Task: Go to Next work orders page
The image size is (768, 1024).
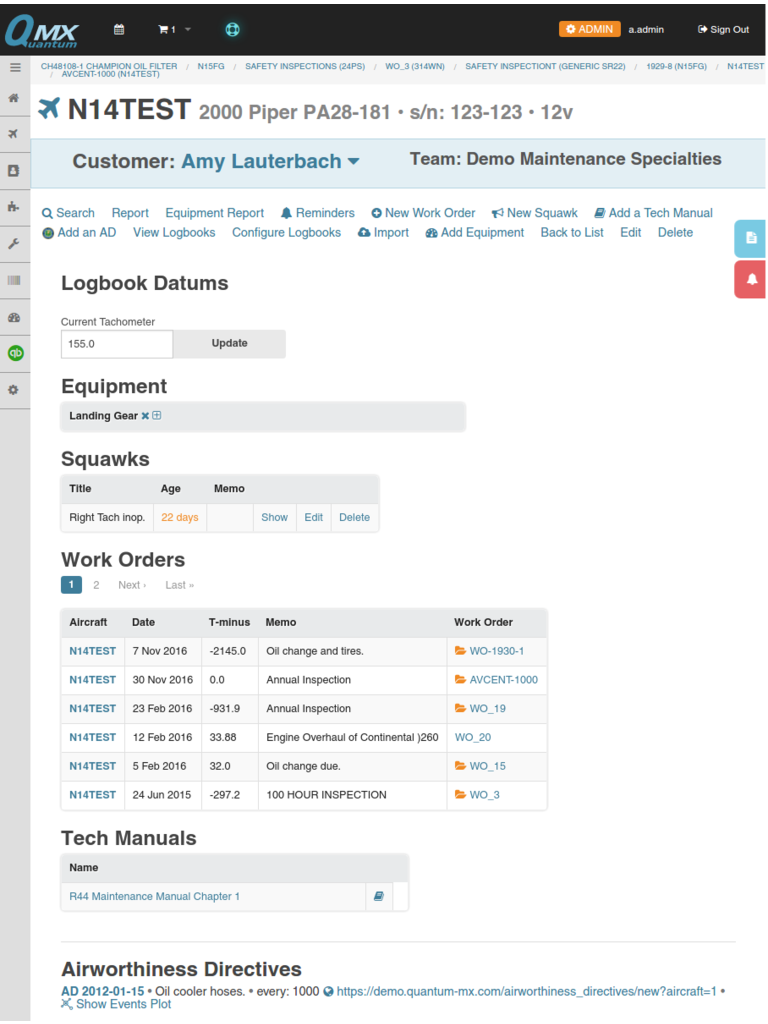Action: (132, 585)
